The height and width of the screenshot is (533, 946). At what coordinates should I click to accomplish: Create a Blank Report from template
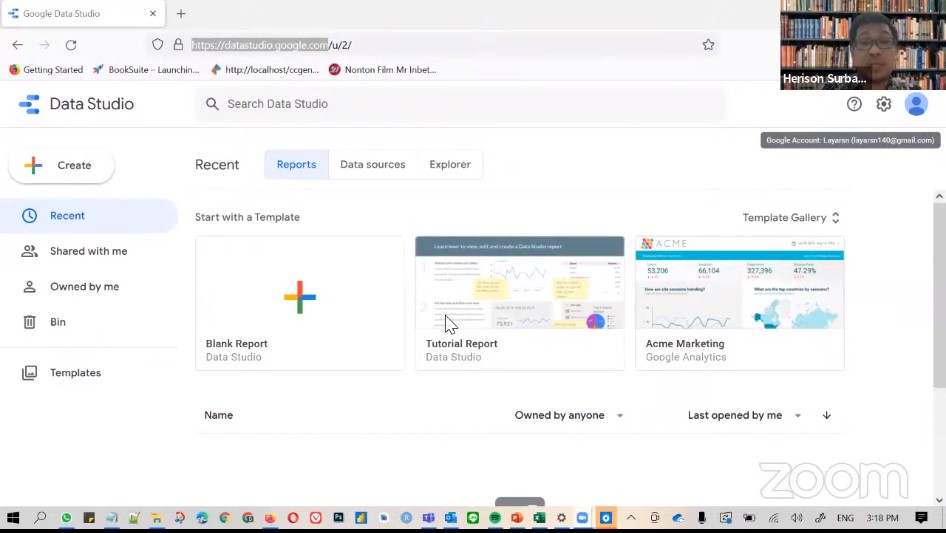tap(299, 303)
